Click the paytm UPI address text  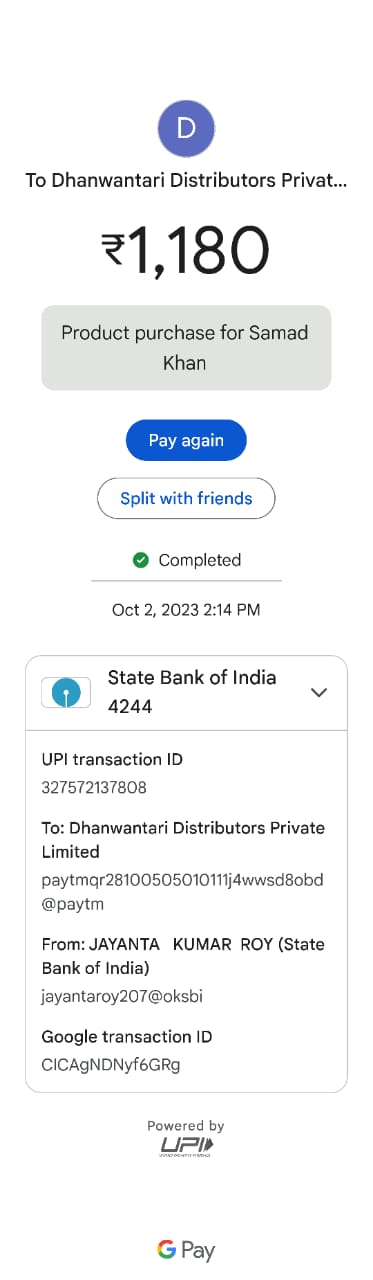click(x=183, y=892)
